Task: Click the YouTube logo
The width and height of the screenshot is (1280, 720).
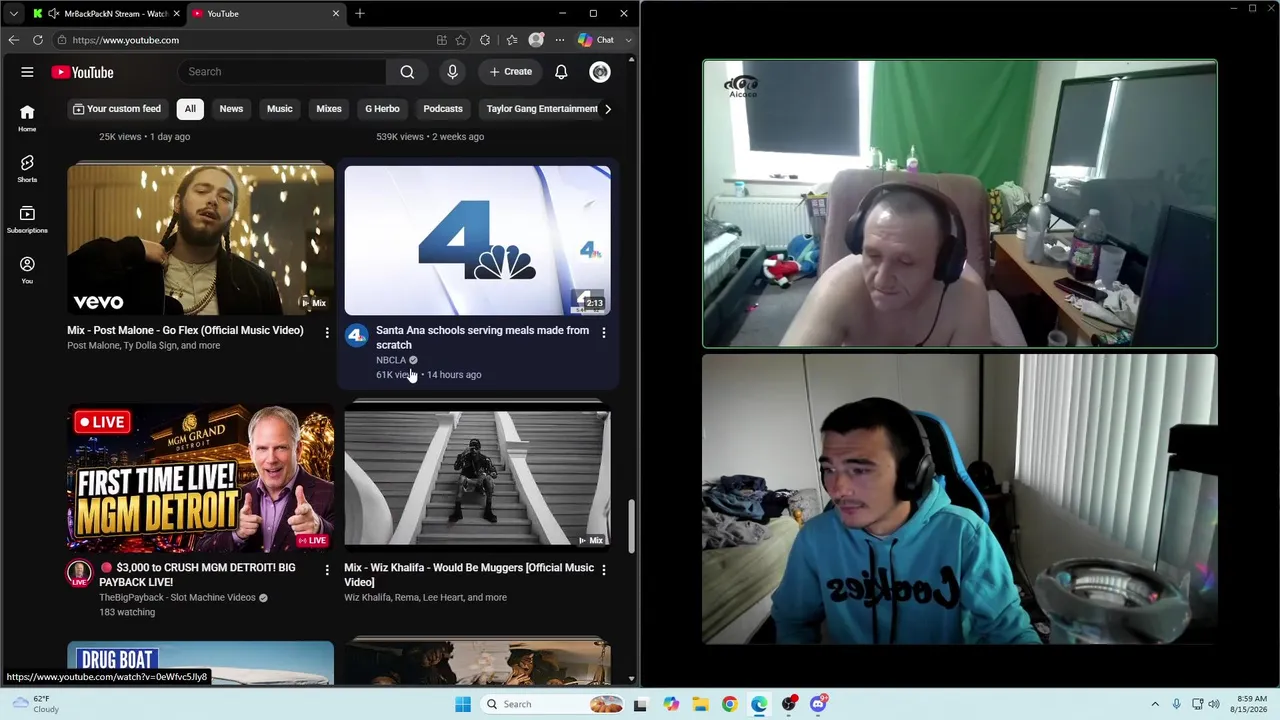Action: click(x=83, y=72)
